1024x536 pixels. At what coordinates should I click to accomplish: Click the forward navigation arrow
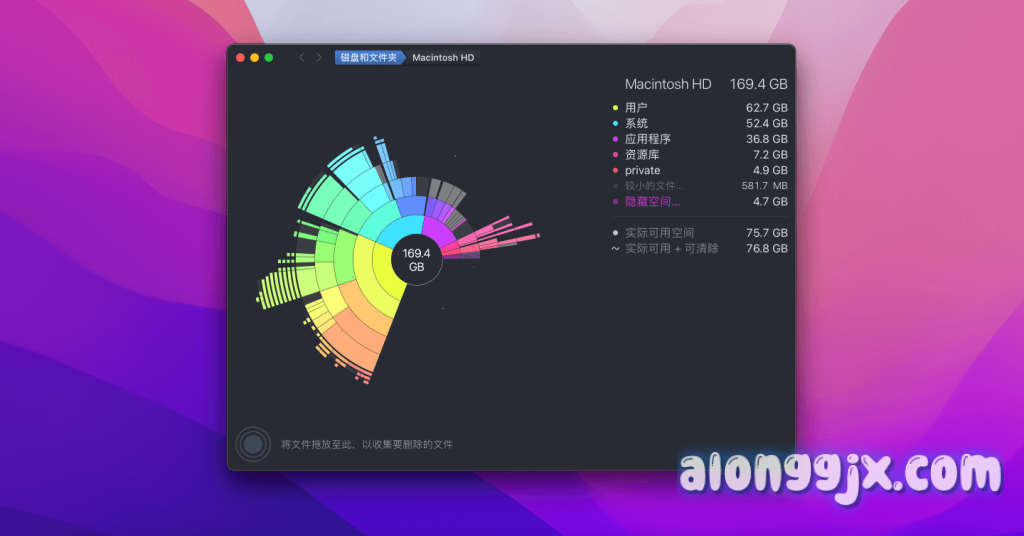[319, 58]
